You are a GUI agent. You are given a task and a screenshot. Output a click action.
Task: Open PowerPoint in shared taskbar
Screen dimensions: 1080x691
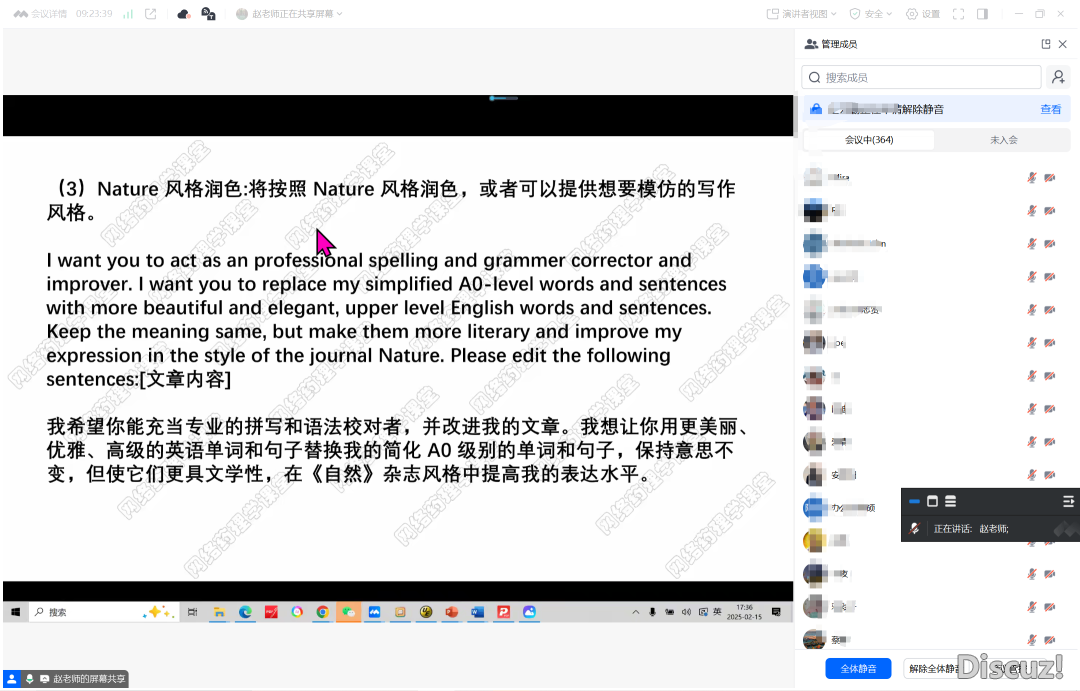(452, 612)
